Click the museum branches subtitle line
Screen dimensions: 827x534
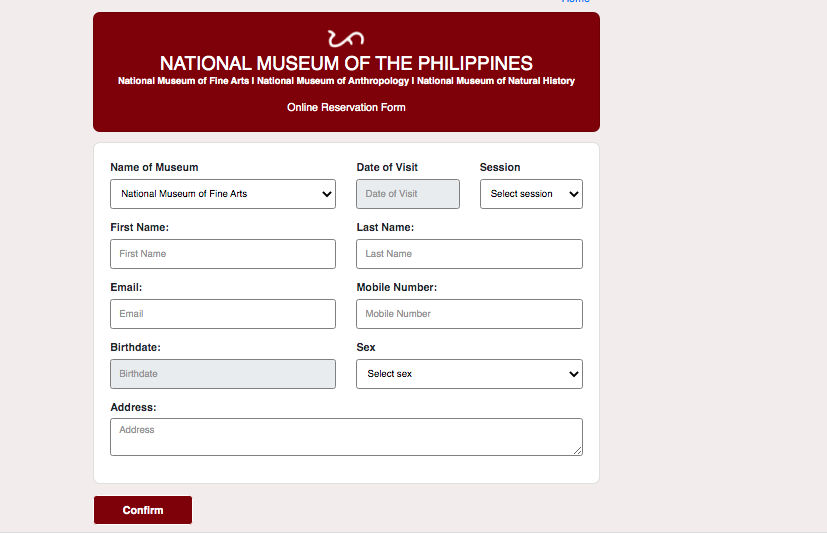[x=346, y=81]
